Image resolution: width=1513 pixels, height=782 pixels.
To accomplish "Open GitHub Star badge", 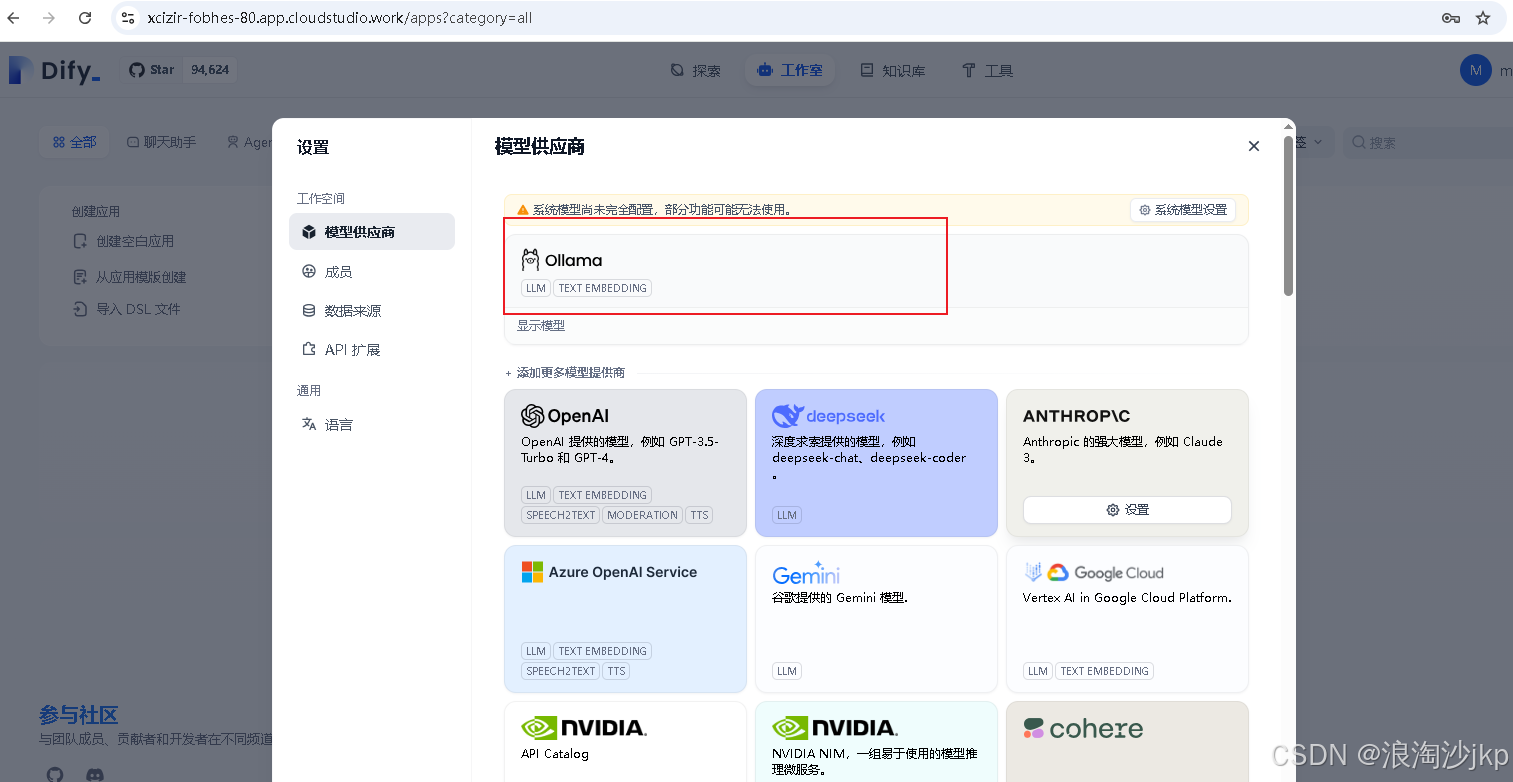I will coord(179,70).
